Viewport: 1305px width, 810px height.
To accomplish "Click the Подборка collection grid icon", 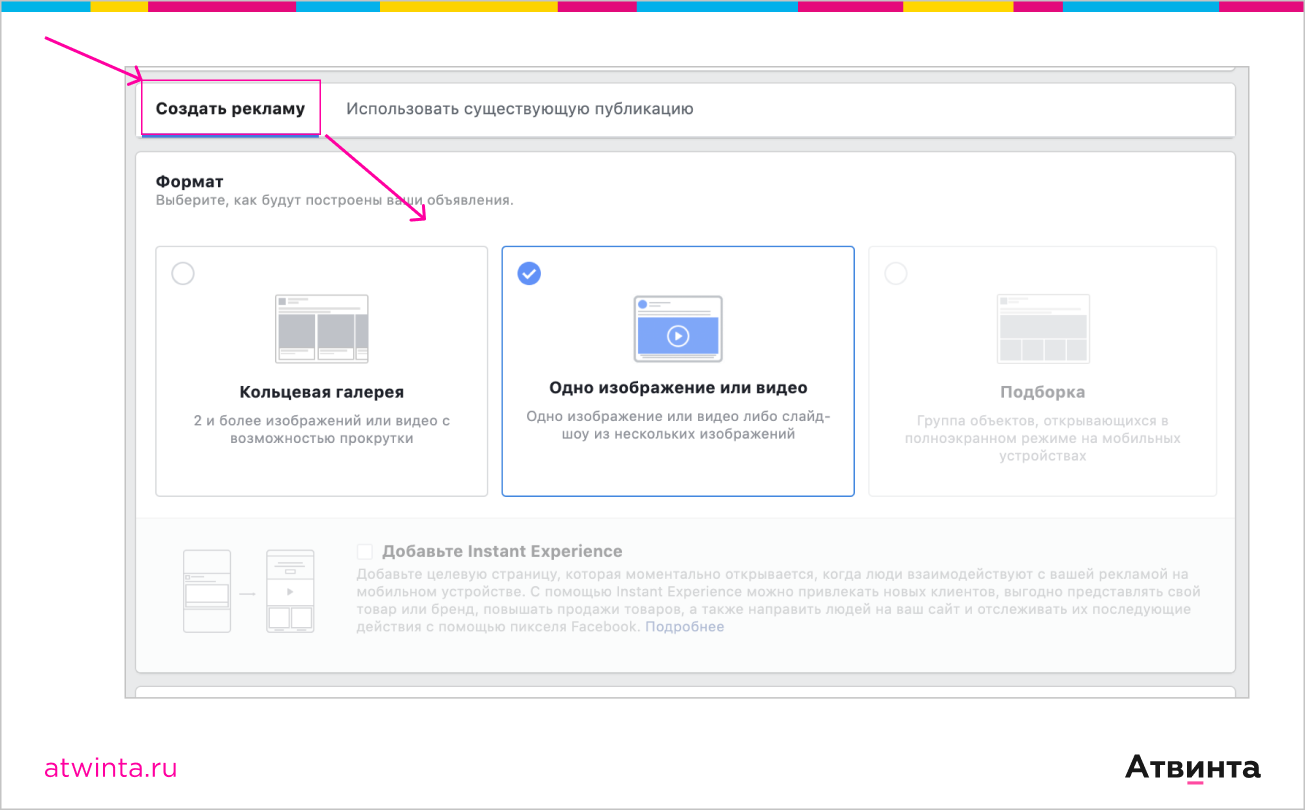I will coord(1042,329).
